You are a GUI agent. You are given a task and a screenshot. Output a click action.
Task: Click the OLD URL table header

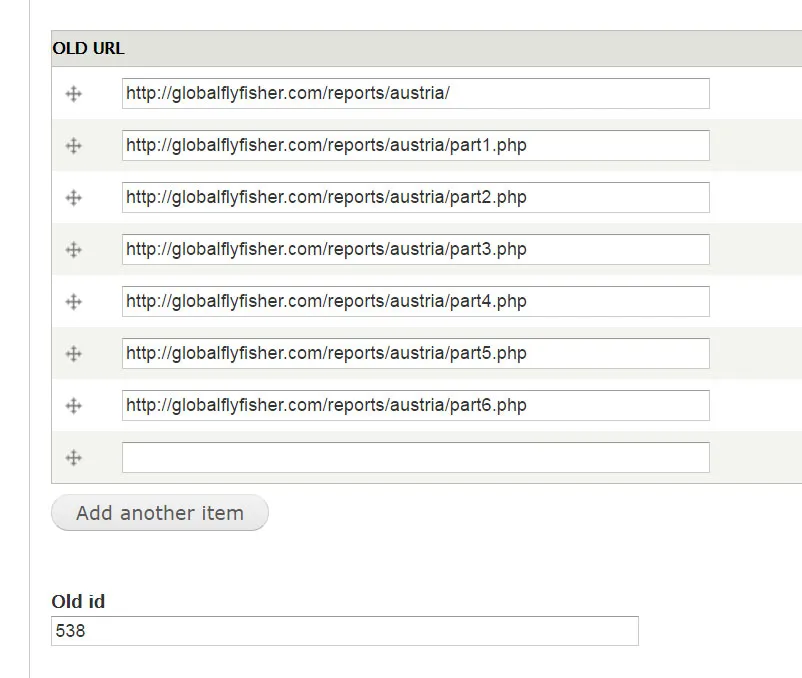[88, 48]
